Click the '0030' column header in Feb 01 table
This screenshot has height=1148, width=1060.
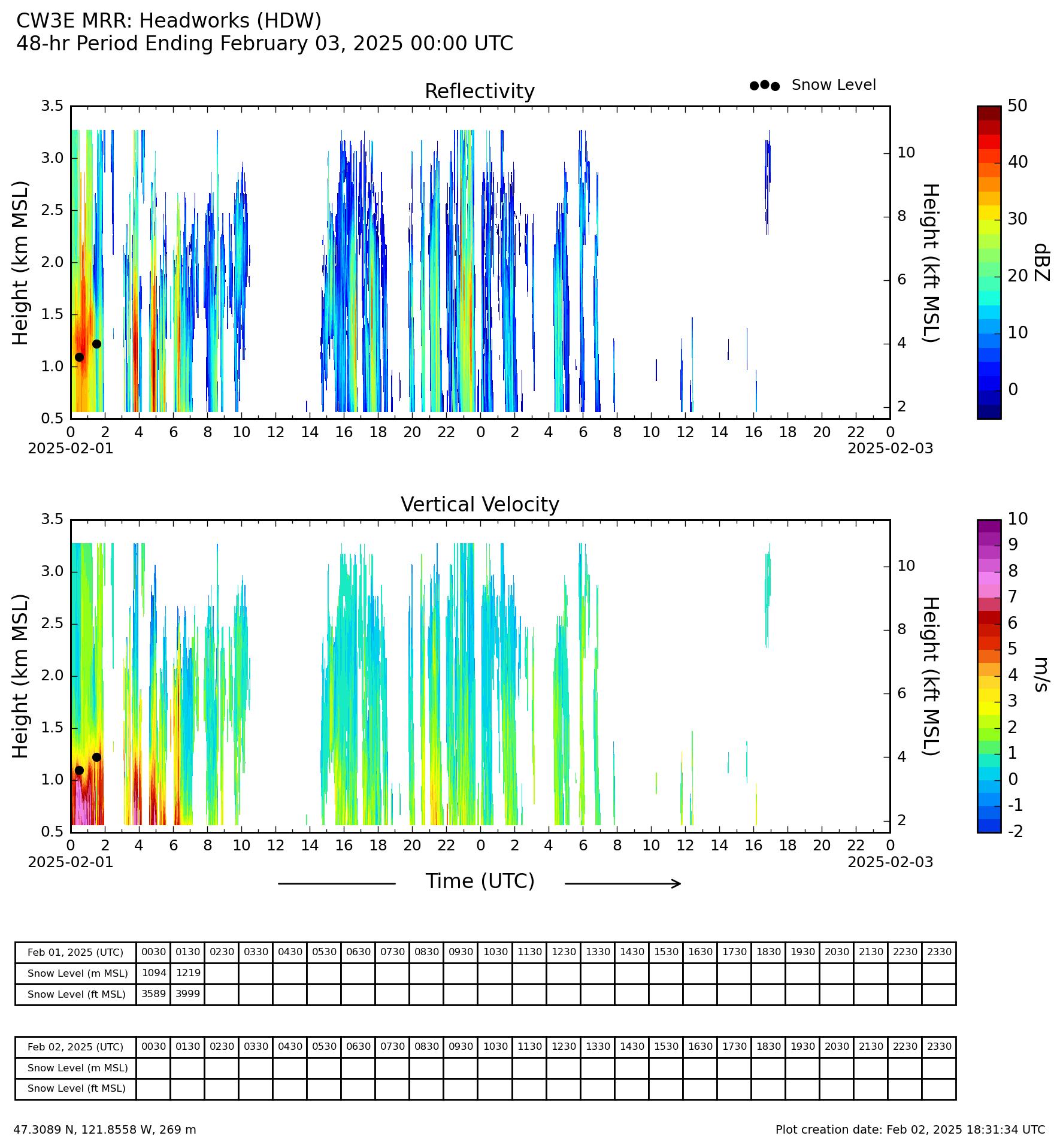pyautogui.click(x=153, y=952)
